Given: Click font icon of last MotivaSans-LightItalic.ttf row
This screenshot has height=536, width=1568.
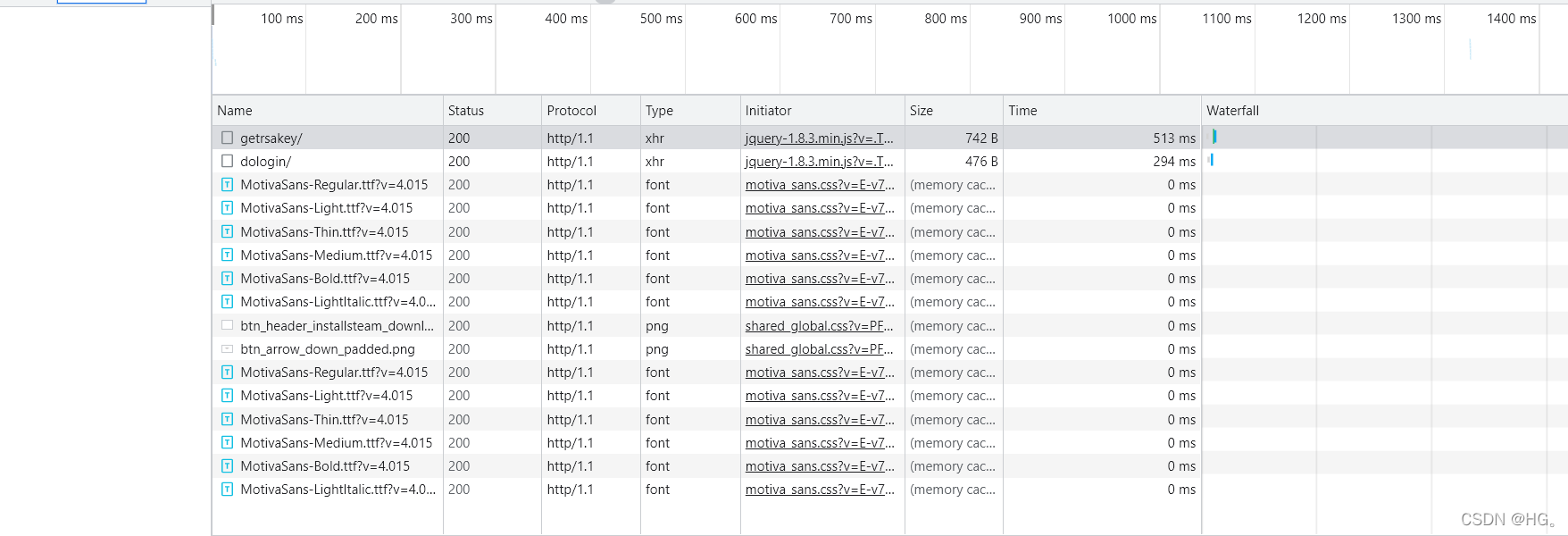Looking at the screenshot, I should 227,490.
